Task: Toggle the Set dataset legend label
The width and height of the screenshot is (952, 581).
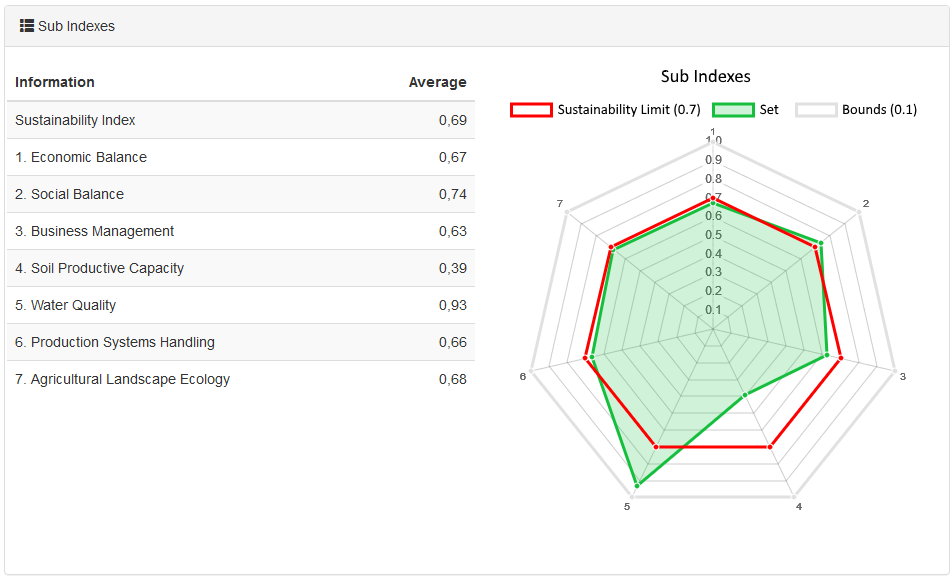Action: pyautogui.click(x=769, y=110)
